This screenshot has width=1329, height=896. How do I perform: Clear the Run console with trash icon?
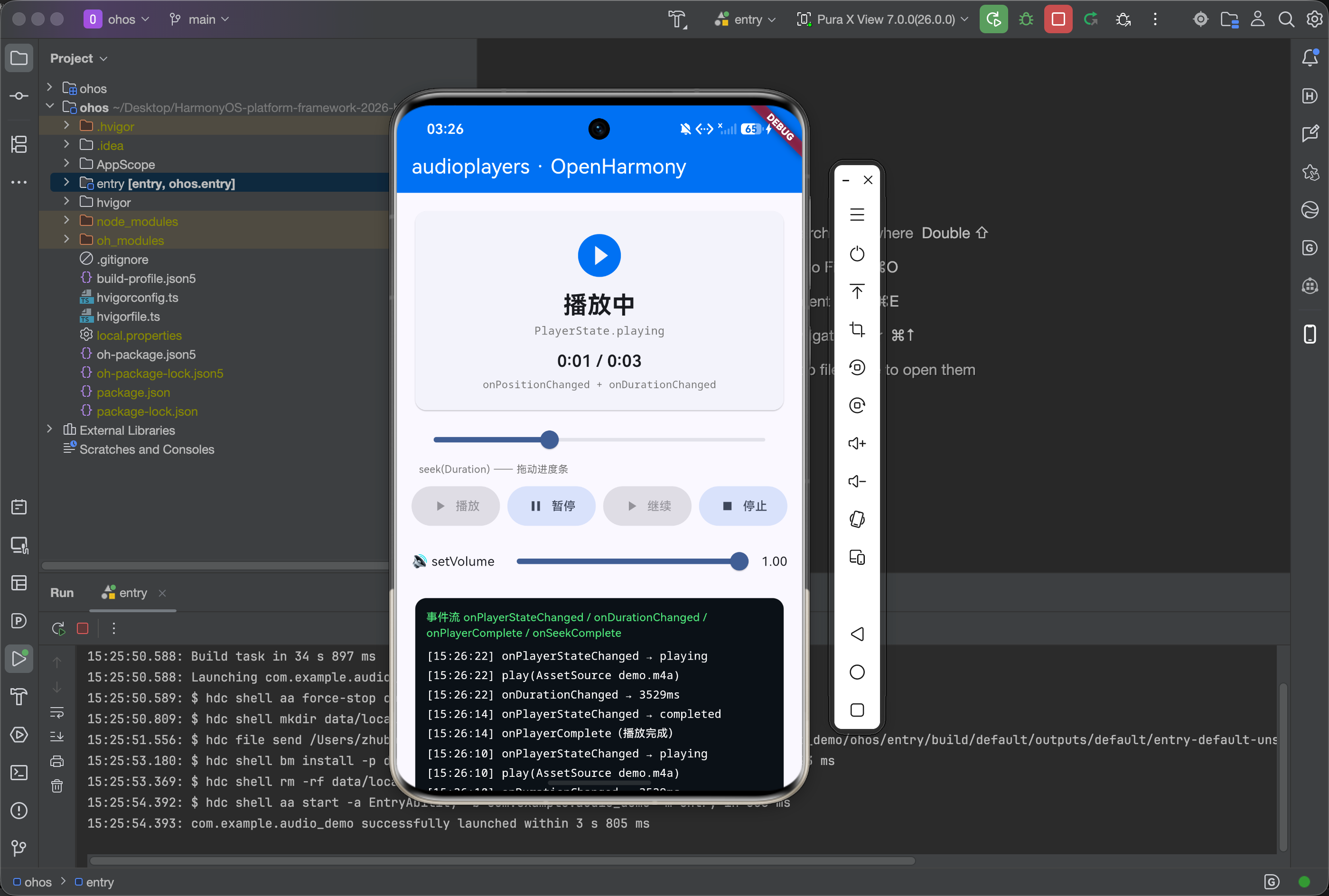tap(57, 786)
